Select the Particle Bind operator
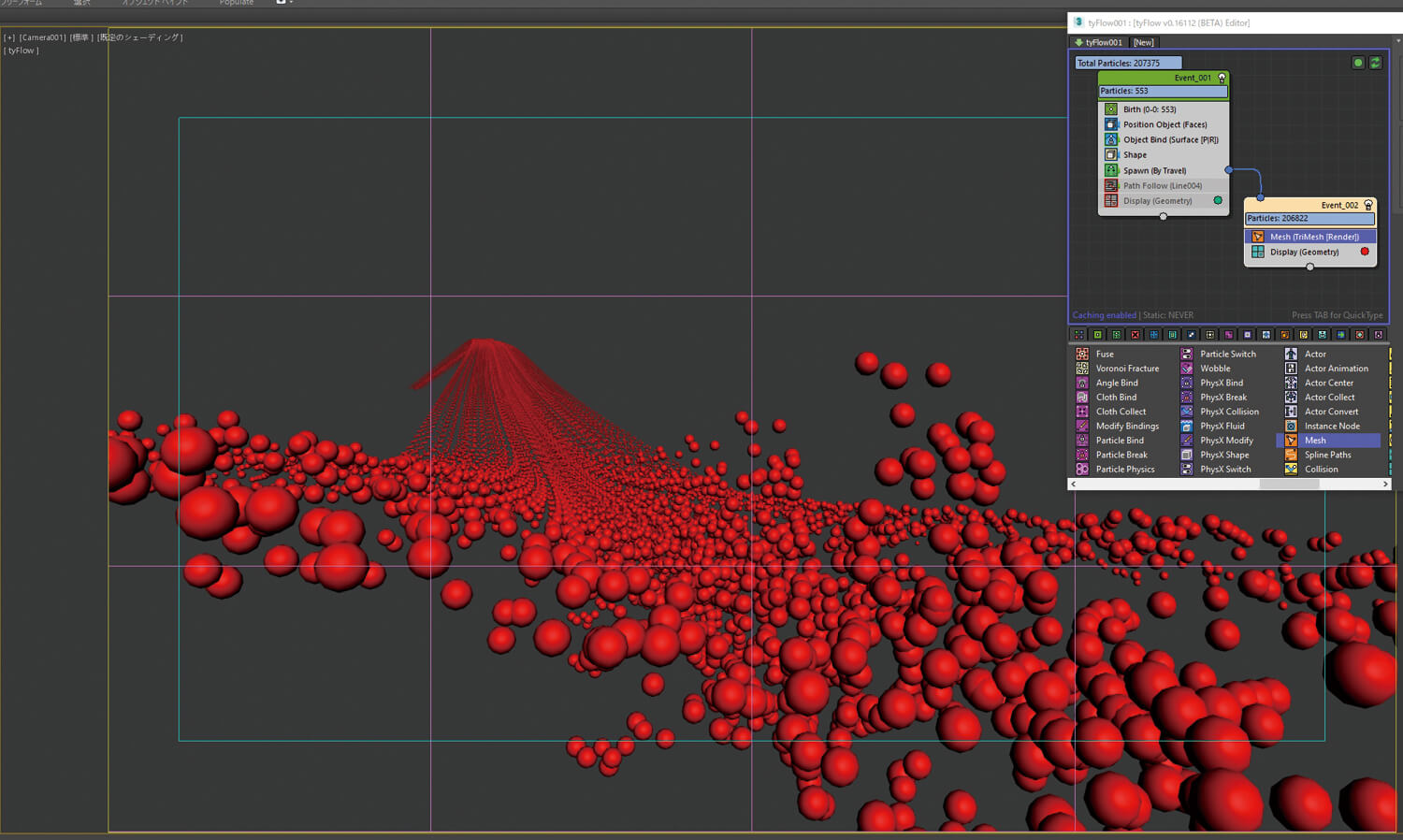This screenshot has width=1403, height=840. pyautogui.click(x=1110, y=441)
